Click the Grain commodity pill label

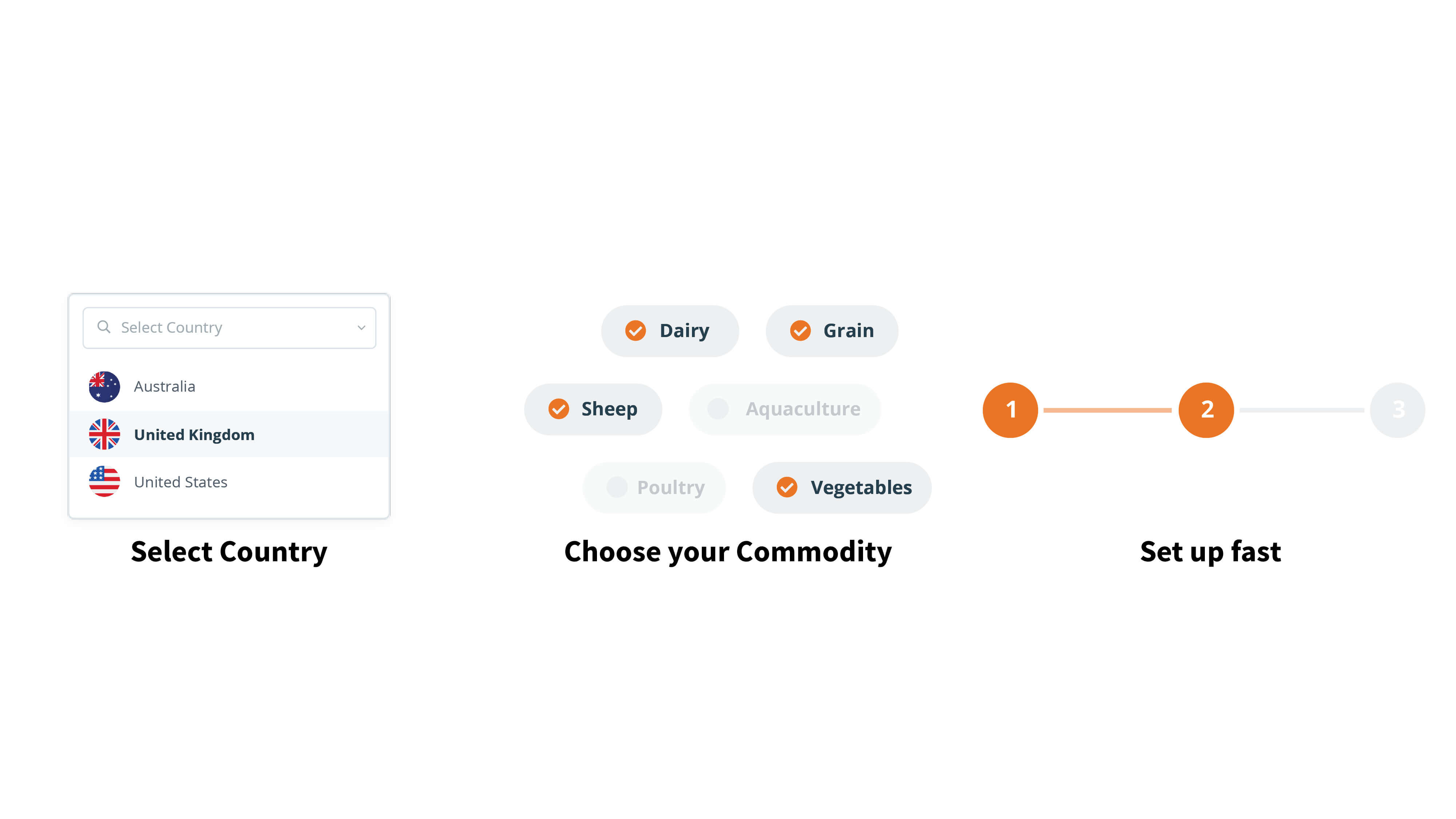[x=848, y=331]
